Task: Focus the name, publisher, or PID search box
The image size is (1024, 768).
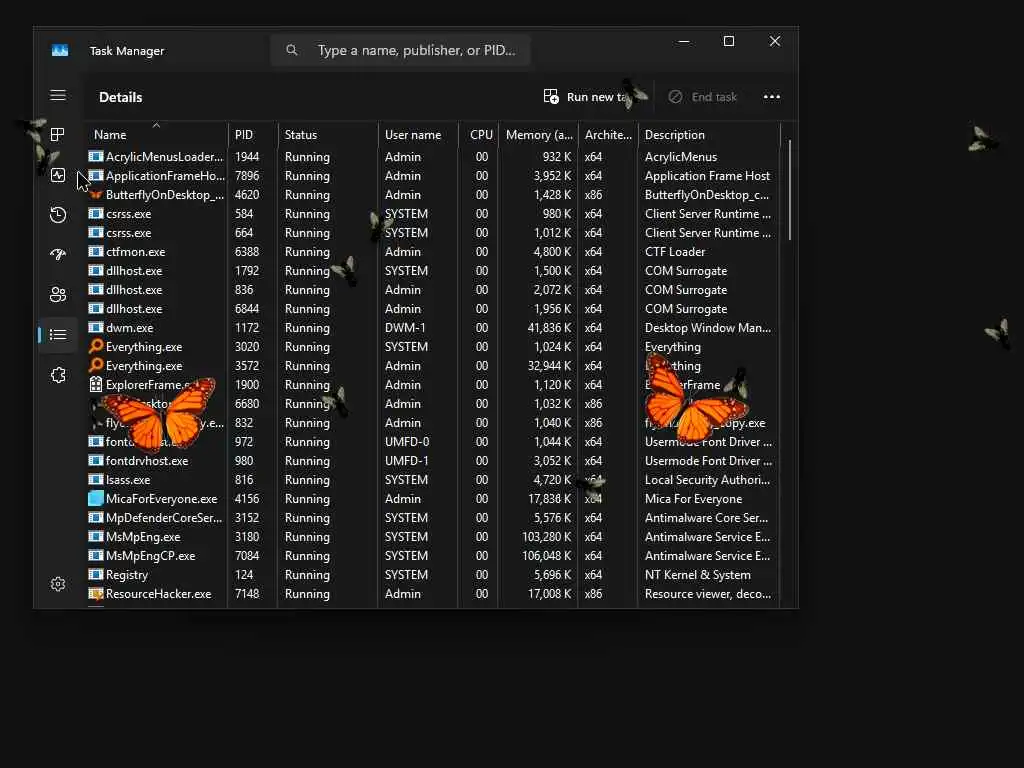Action: 400,50
